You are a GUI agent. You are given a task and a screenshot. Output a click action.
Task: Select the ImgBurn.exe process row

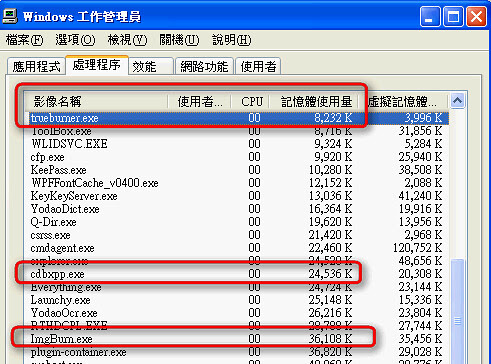[236, 339]
